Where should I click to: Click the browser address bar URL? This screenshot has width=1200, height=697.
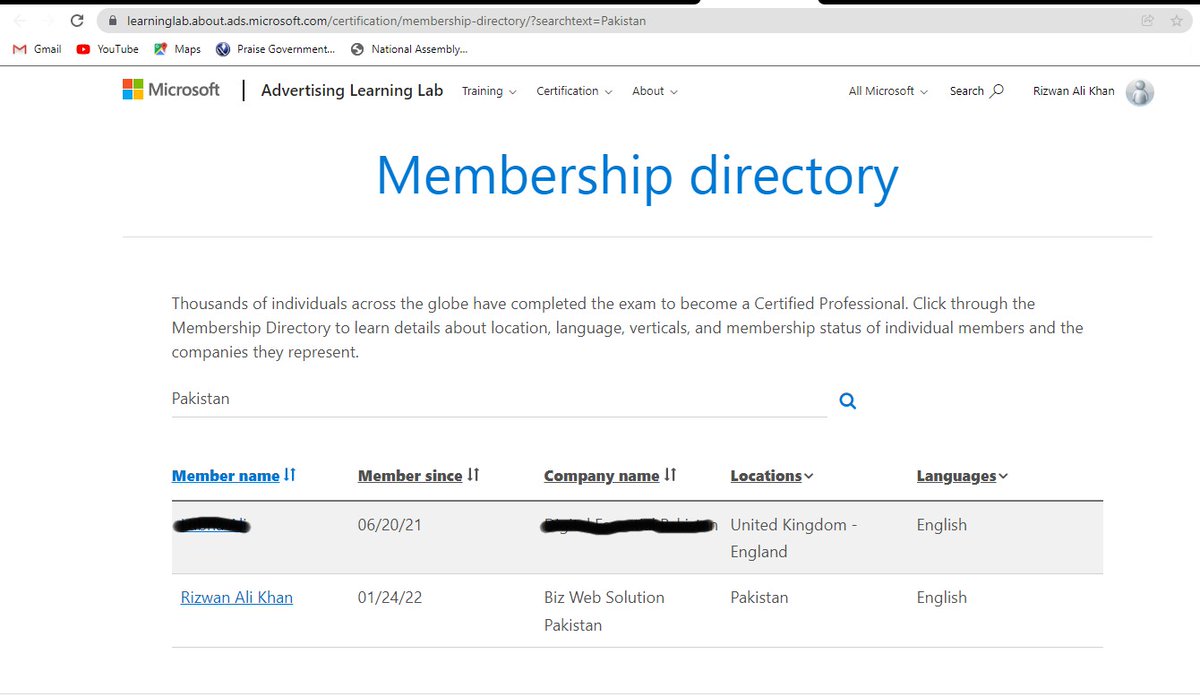click(386, 20)
